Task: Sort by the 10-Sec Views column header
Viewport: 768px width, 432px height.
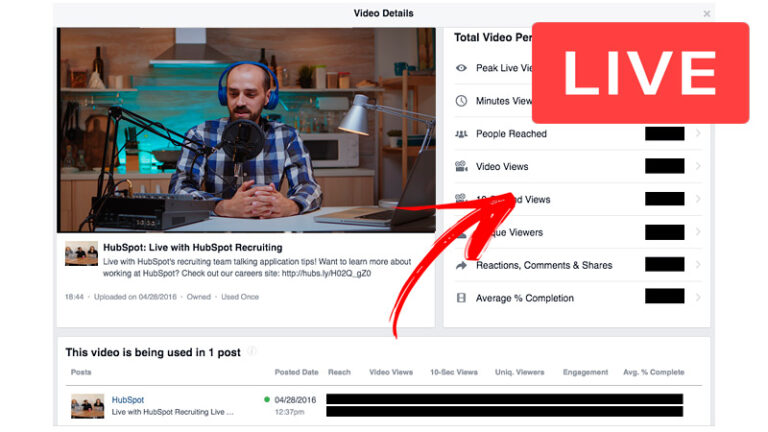Action: [x=454, y=372]
